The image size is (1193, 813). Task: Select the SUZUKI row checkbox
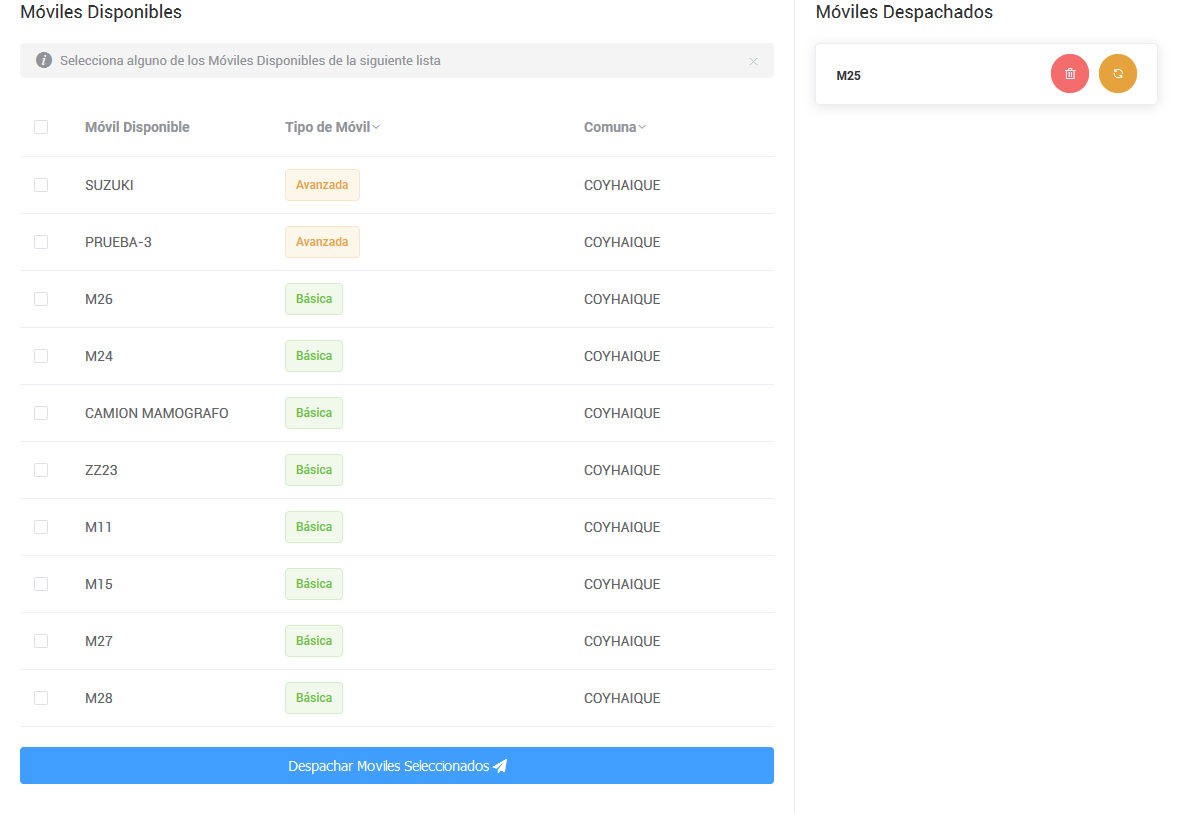[x=41, y=185]
